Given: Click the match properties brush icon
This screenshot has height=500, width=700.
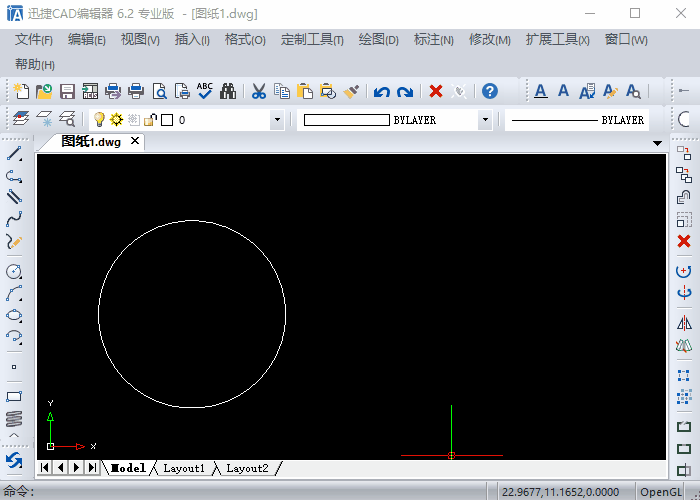Looking at the screenshot, I should [351, 91].
